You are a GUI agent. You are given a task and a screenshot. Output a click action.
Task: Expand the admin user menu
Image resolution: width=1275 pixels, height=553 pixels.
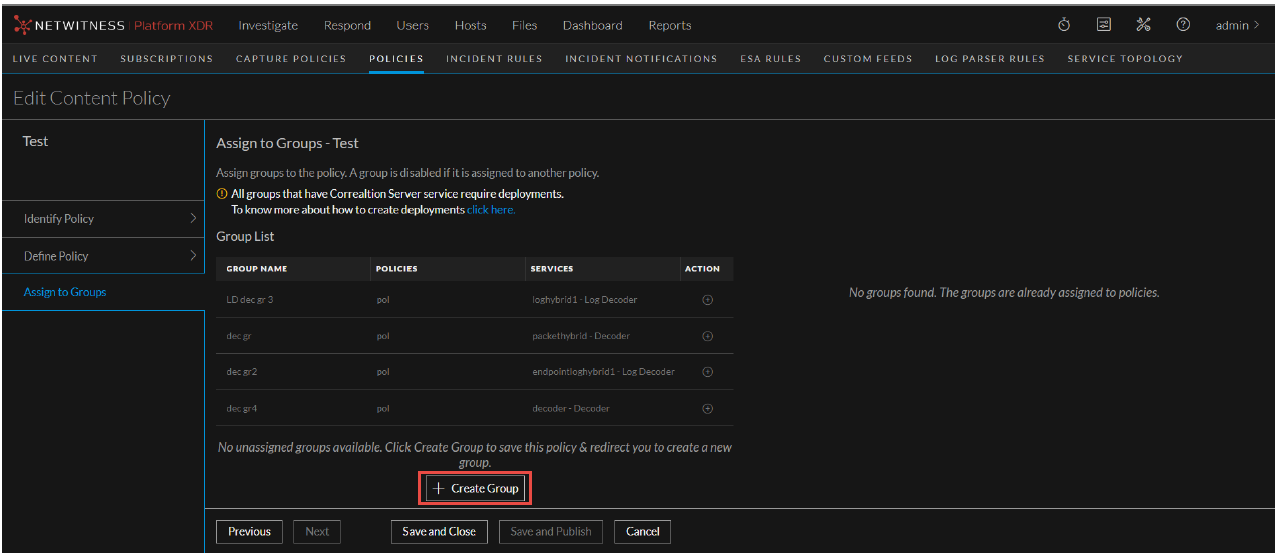click(1237, 25)
